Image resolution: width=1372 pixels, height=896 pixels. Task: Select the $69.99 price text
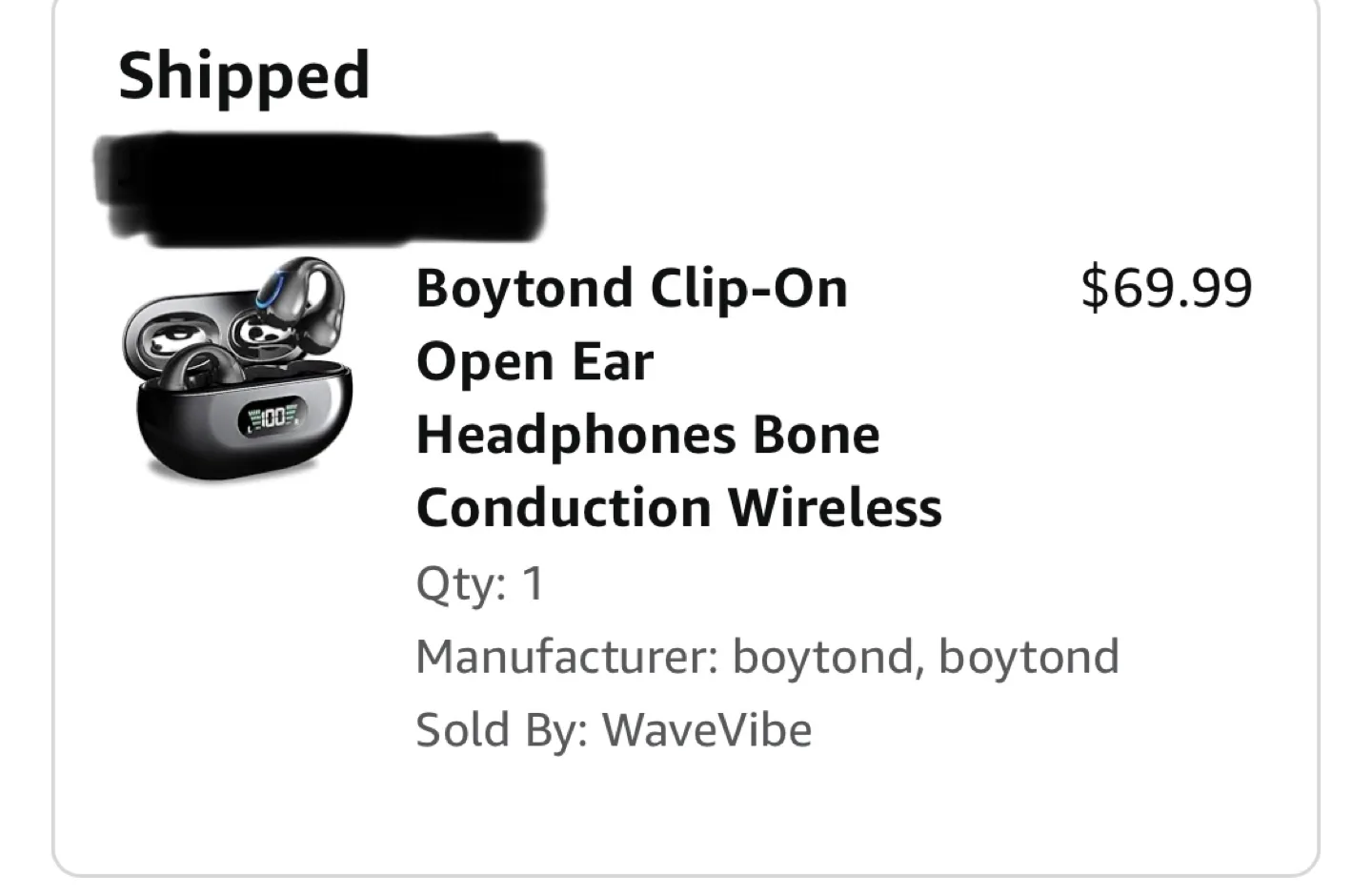[x=1169, y=286]
